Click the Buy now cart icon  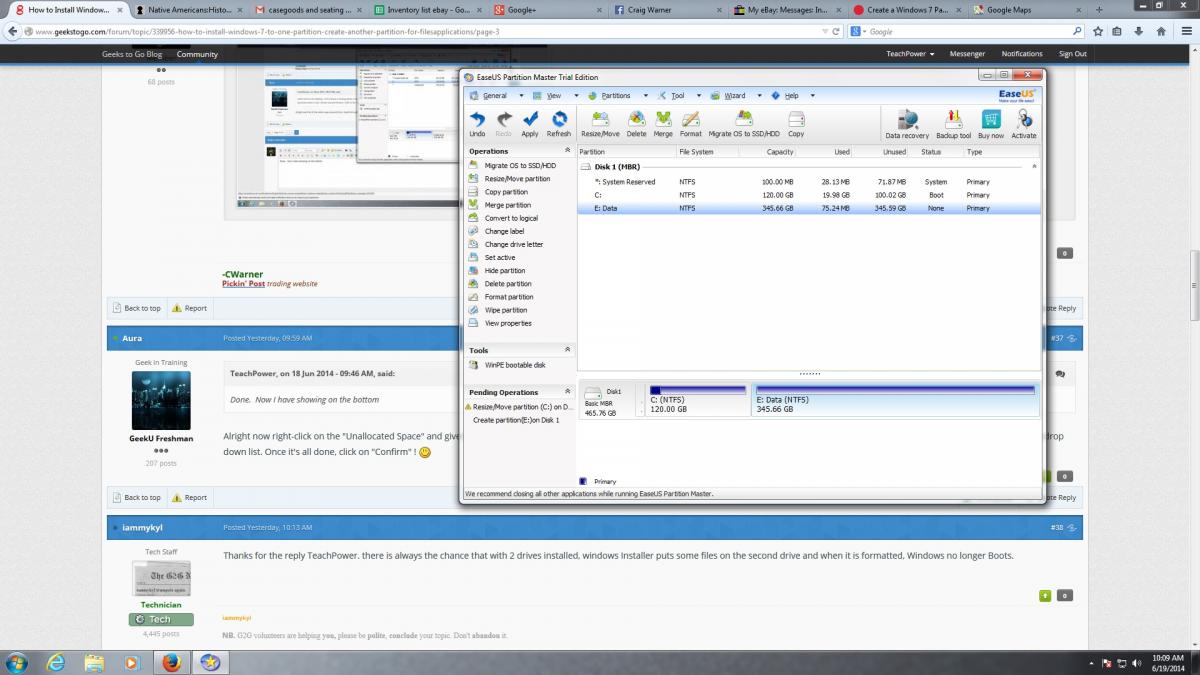click(991, 125)
